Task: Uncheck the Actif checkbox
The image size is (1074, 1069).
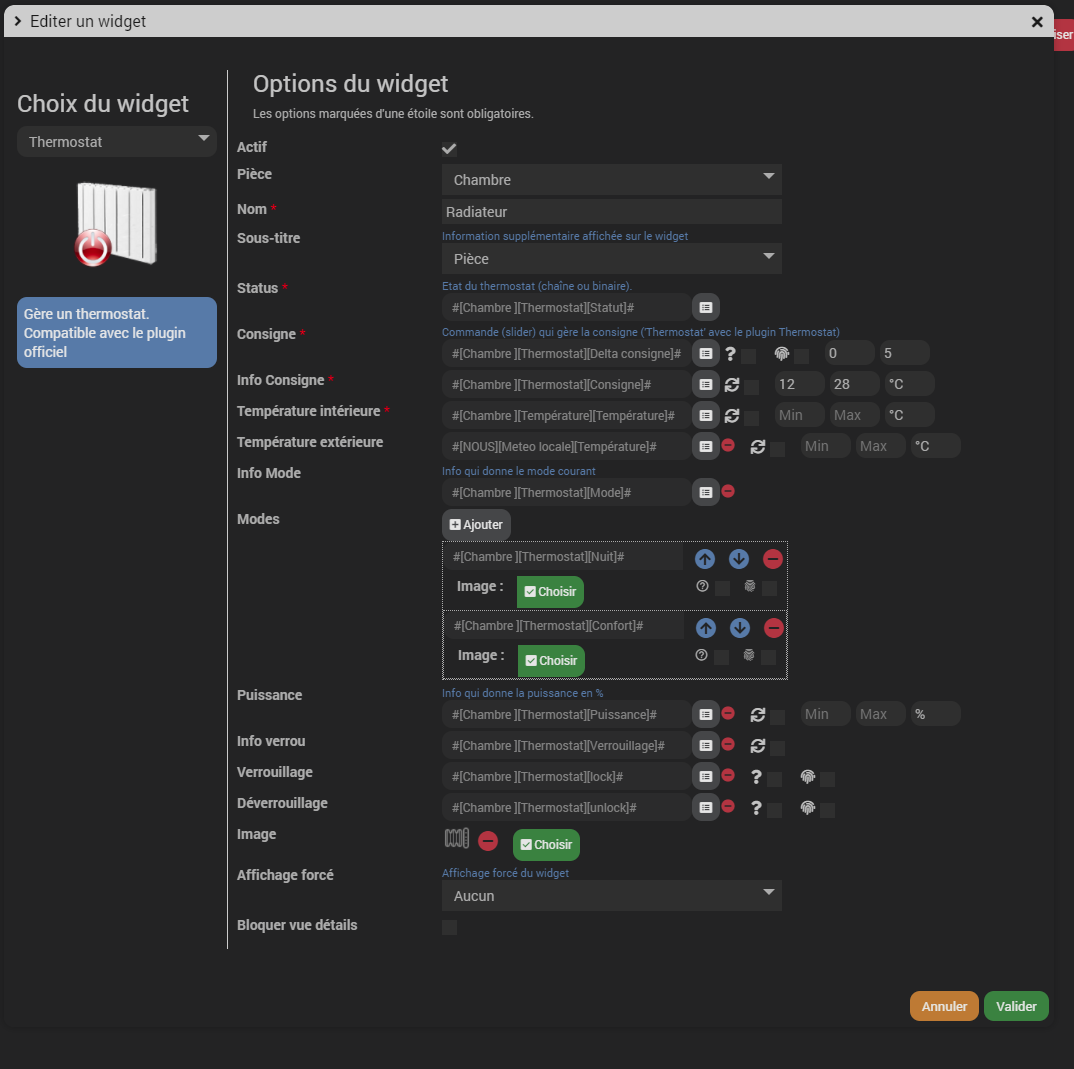Action: click(449, 149)
